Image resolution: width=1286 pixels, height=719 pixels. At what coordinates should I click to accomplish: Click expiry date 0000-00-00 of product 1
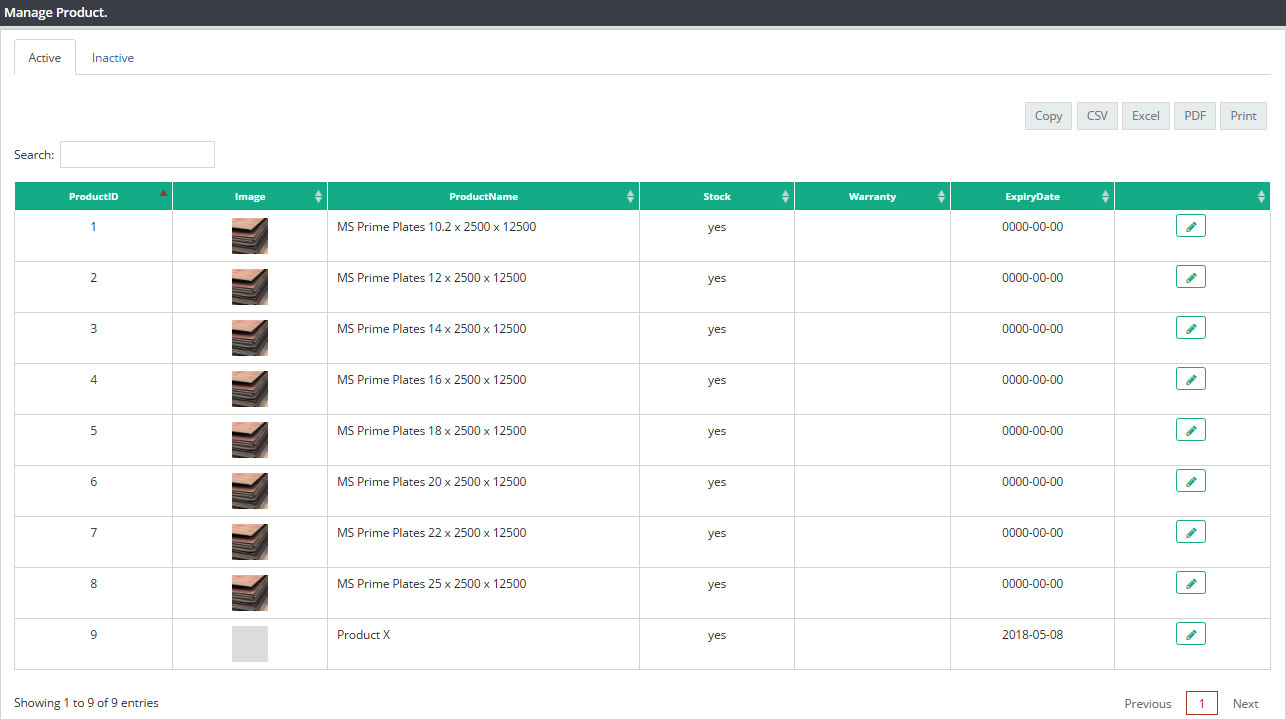[1032, 227]
